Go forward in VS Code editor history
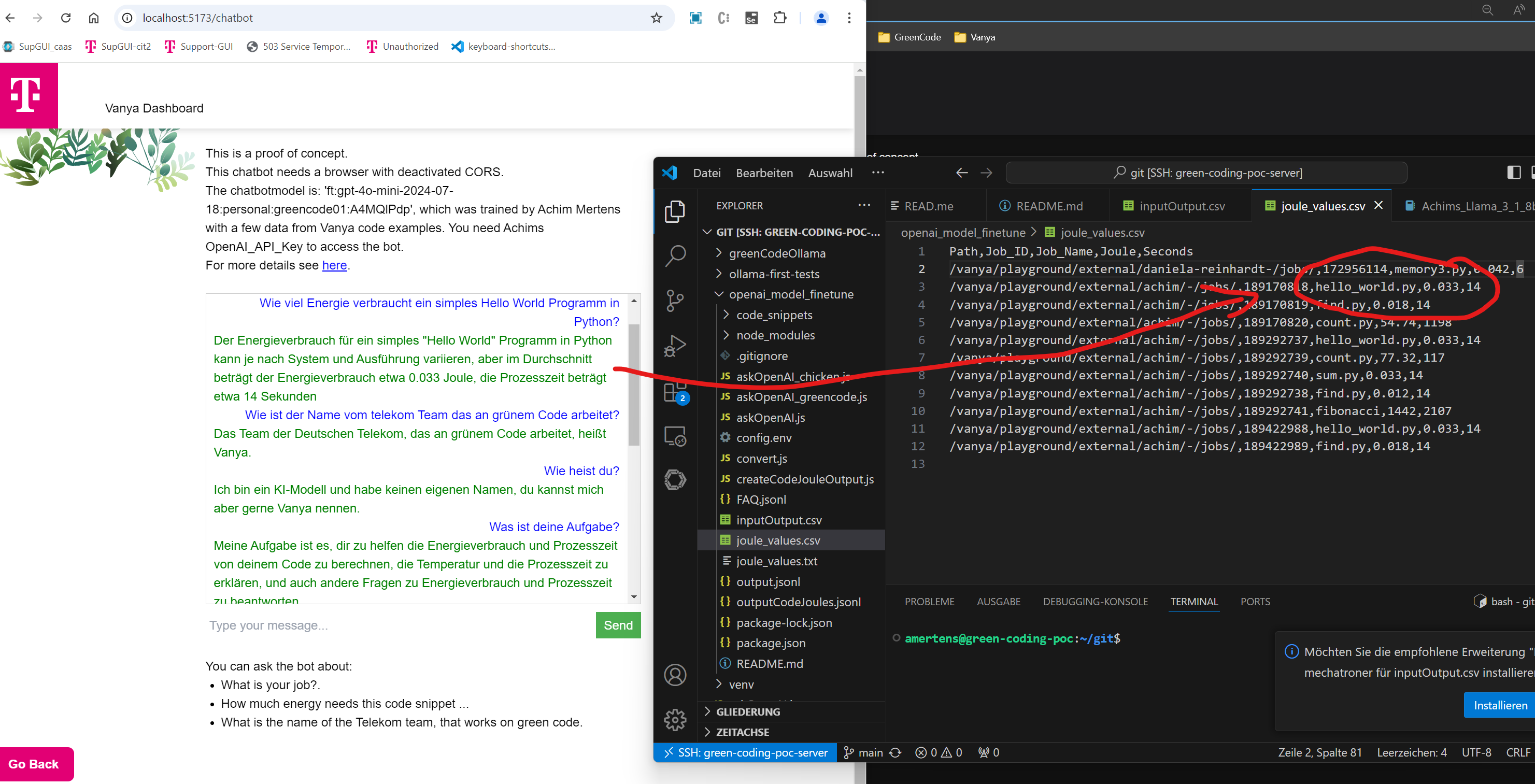This screenshot has height=784, width=1535. tap(986, 173)
